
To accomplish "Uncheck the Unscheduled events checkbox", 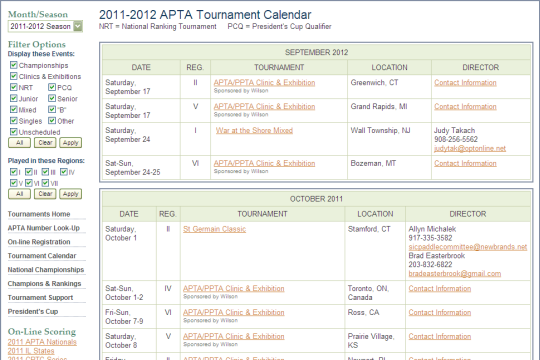I will pyautogui.click(x=13, y=132).
